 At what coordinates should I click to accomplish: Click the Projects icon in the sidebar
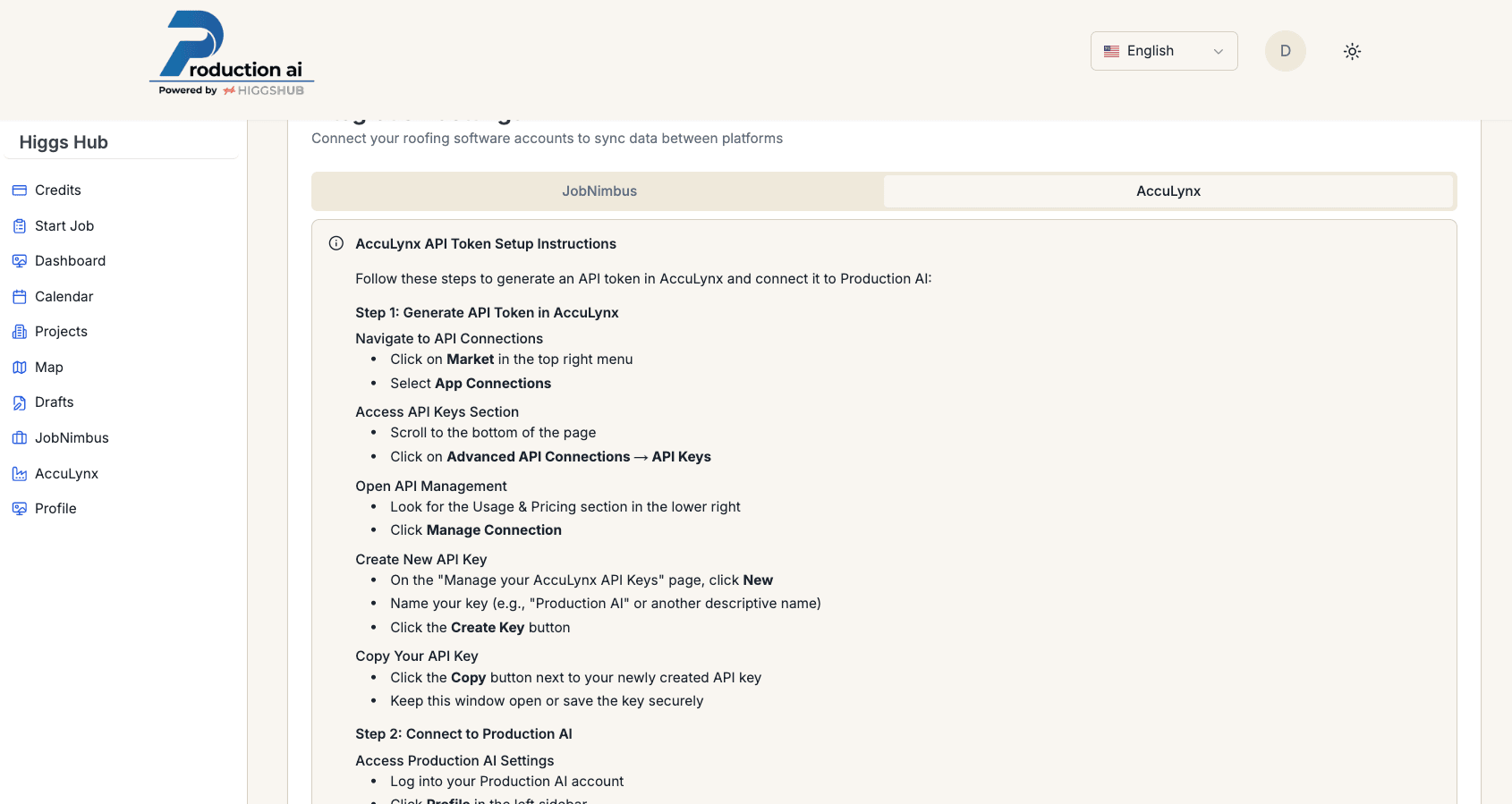tap(20, 331)
